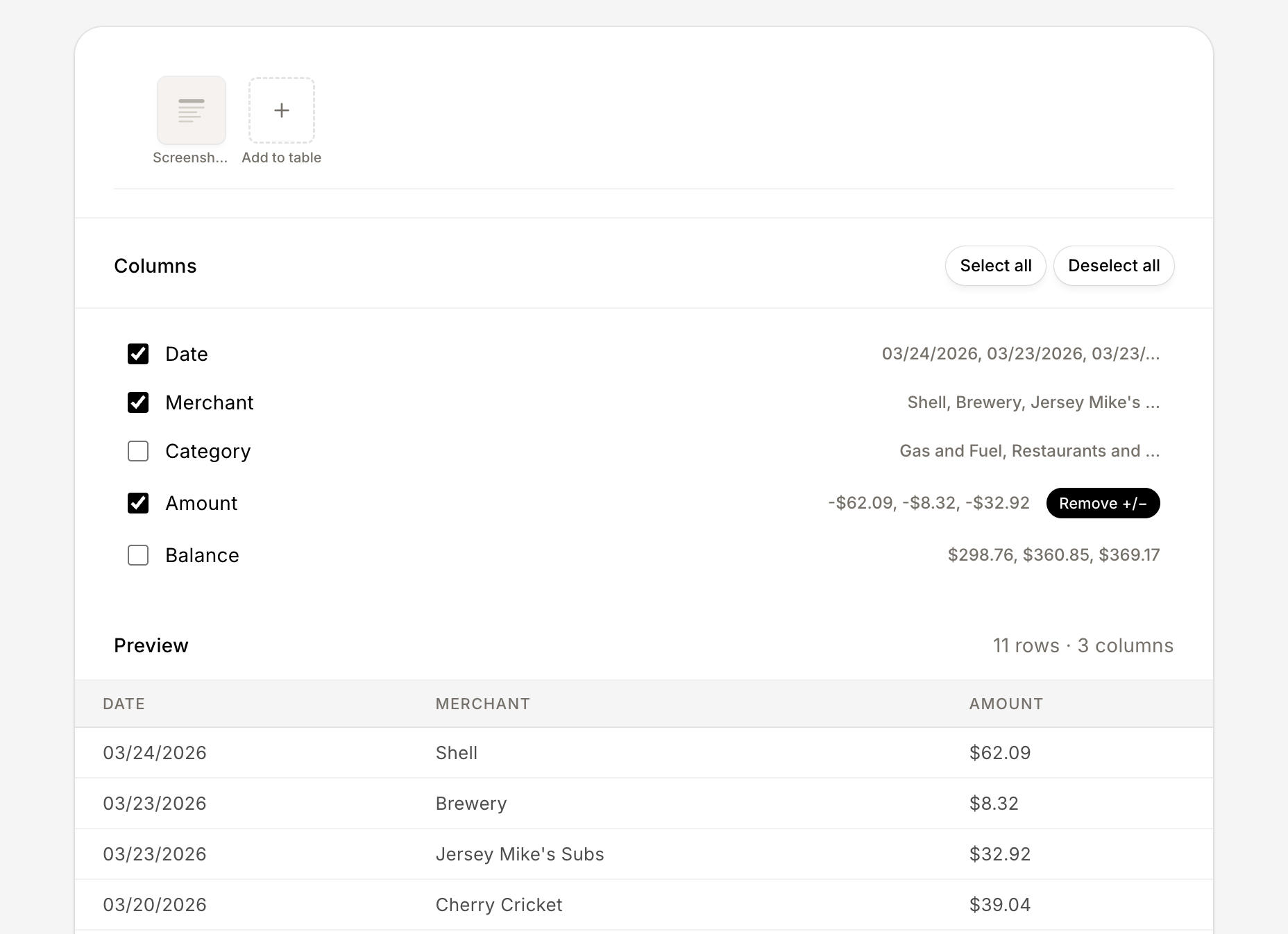Click the Add to table label
This screenshot has height=934, width=1288.
[x=282, y=158]
